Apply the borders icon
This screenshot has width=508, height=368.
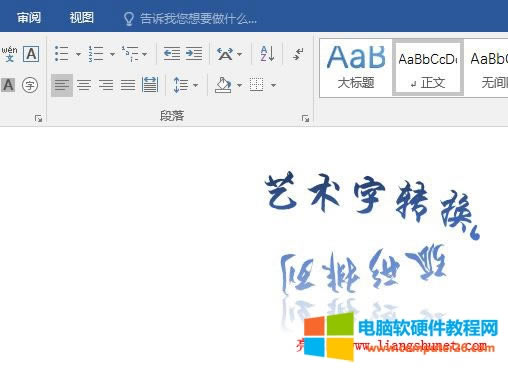[x=256, y=85]
